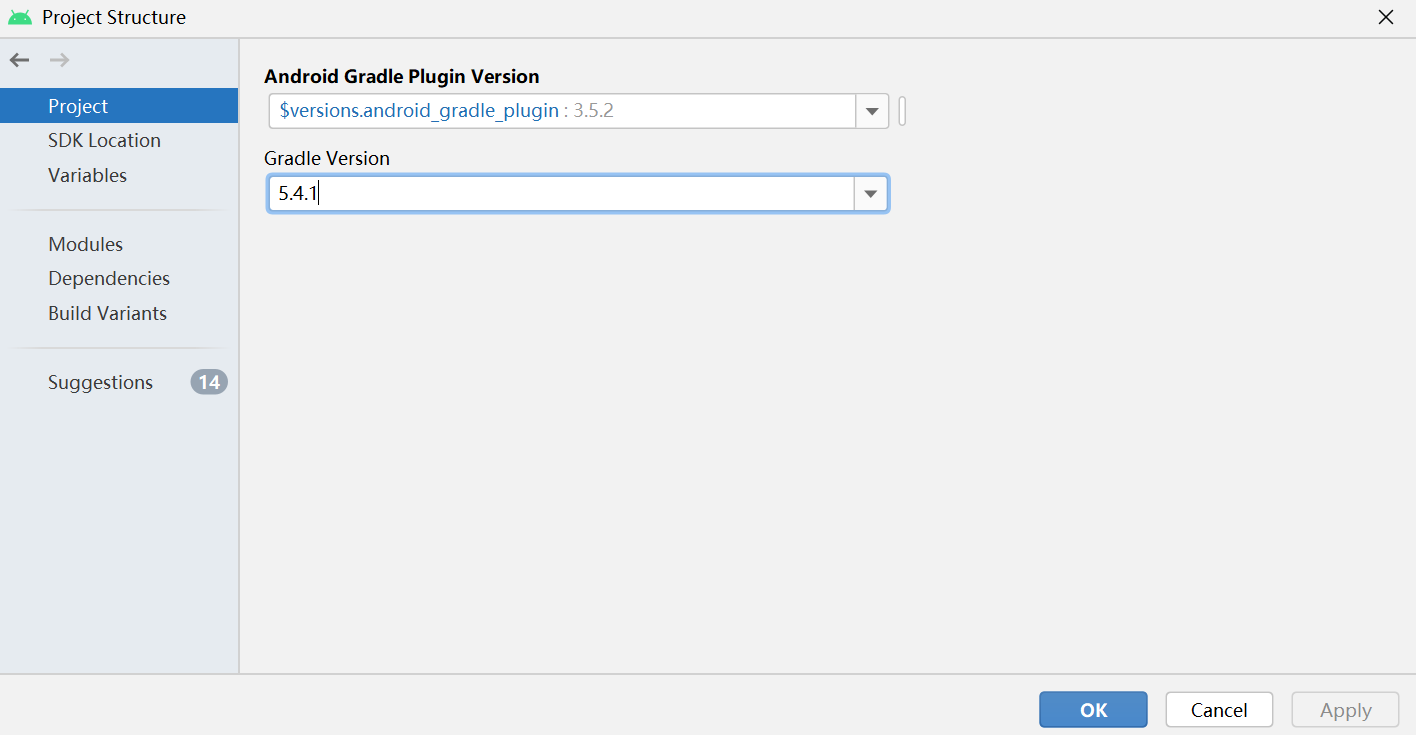The image size is (1416, 735).
Task: Click the forward navigation arrow
Action: tap(59, 59)
